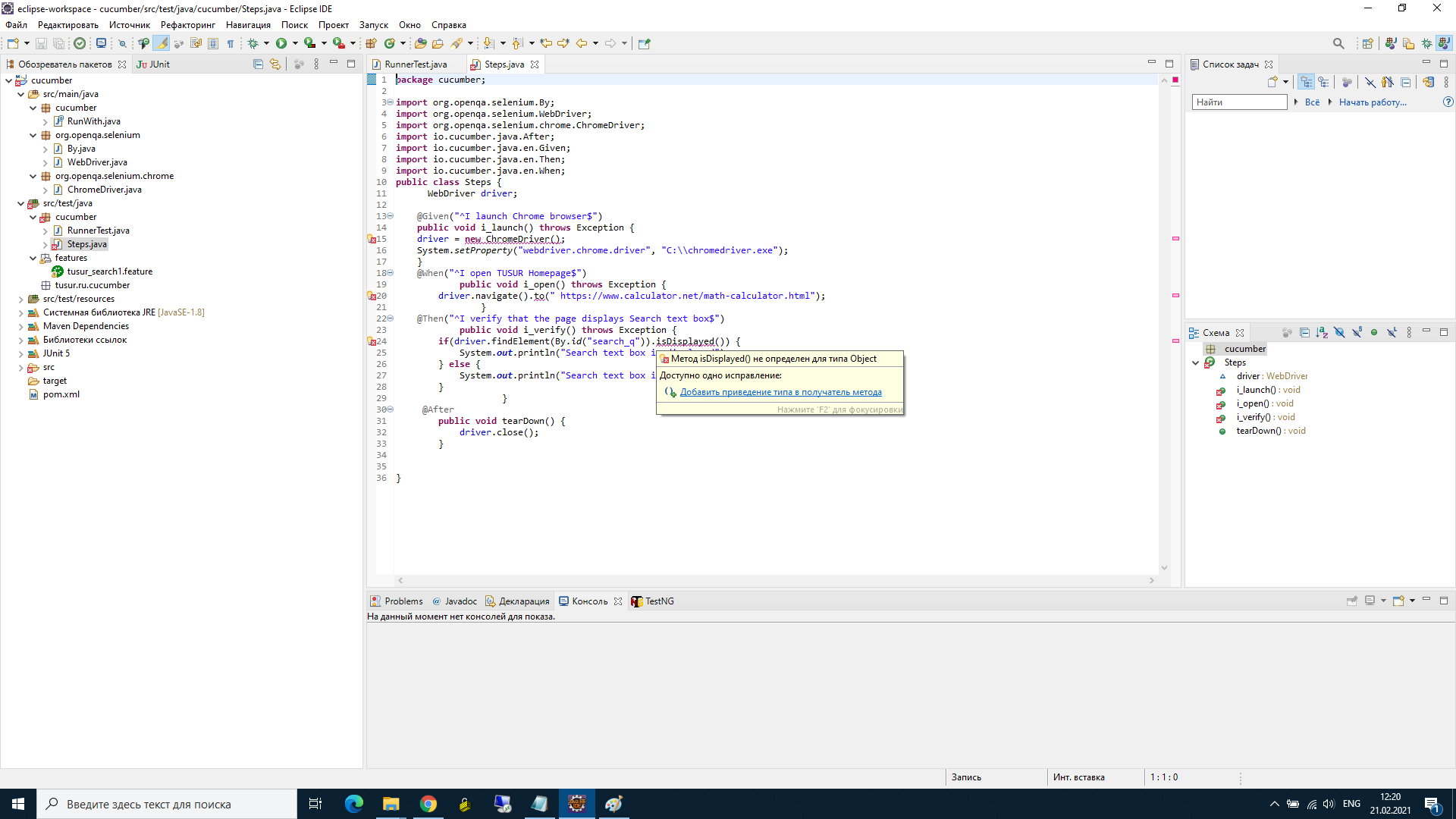
Task: Click the Previous Annotation arrow icon
Action: 518,43
